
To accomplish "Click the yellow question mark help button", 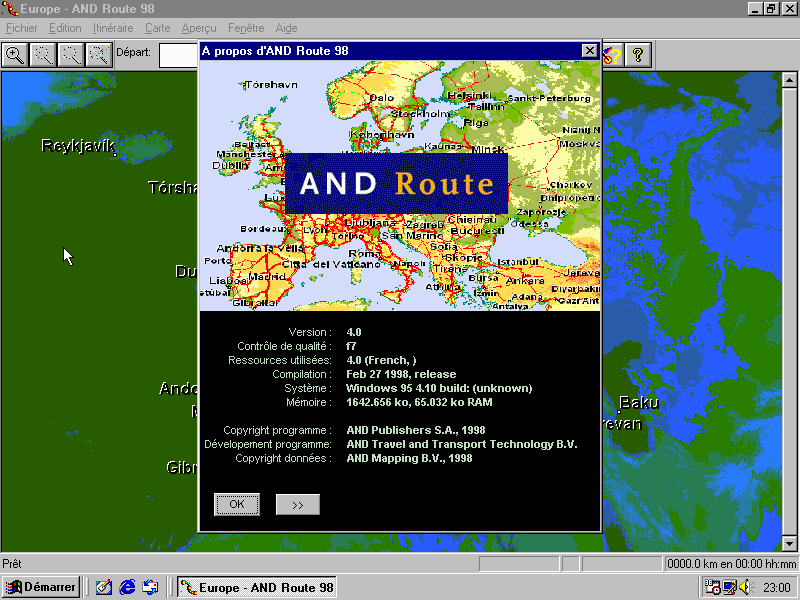I will pos(638,55).
